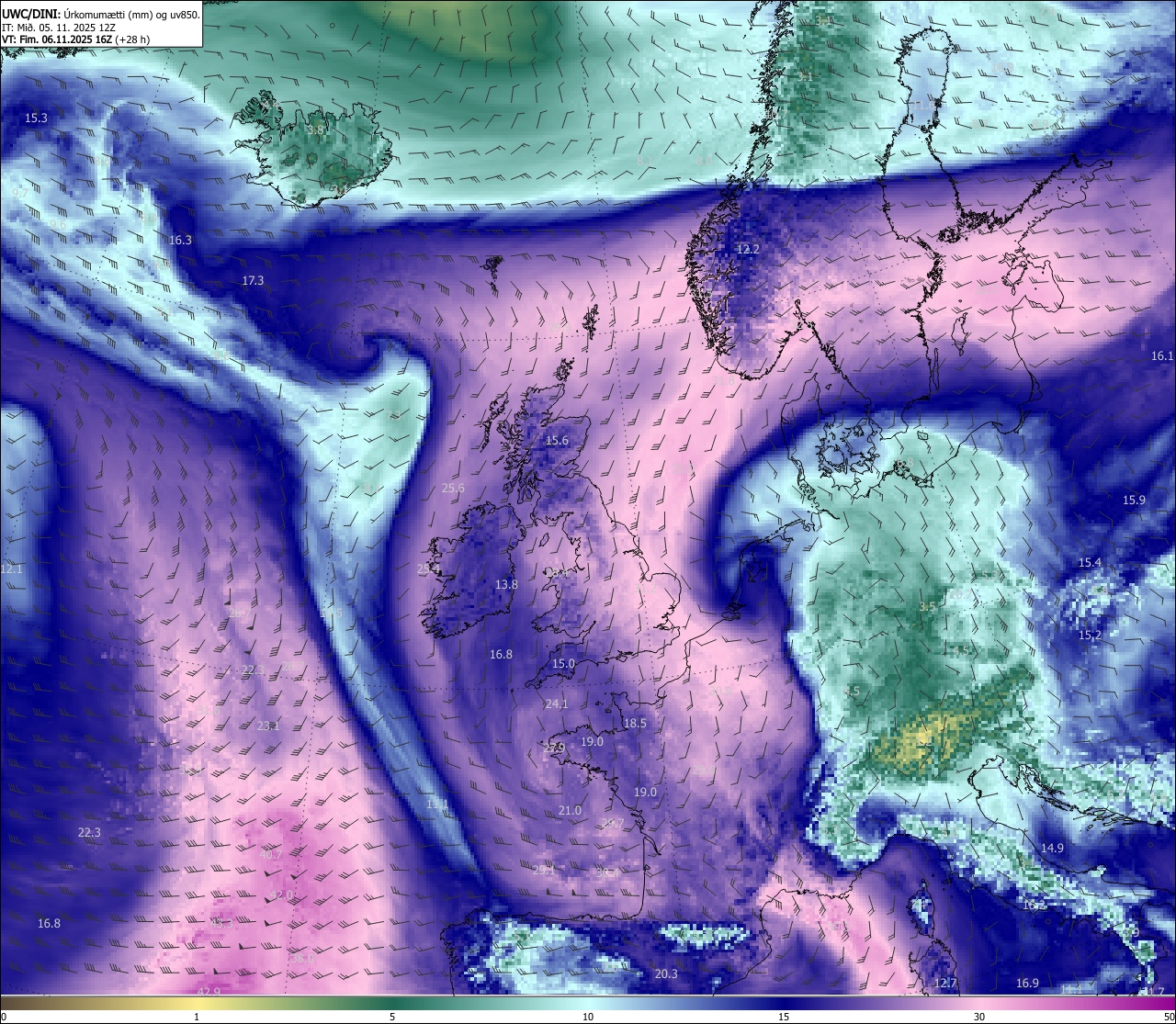Click the colorbar tick labeled 30

[x=979, y=1017]
